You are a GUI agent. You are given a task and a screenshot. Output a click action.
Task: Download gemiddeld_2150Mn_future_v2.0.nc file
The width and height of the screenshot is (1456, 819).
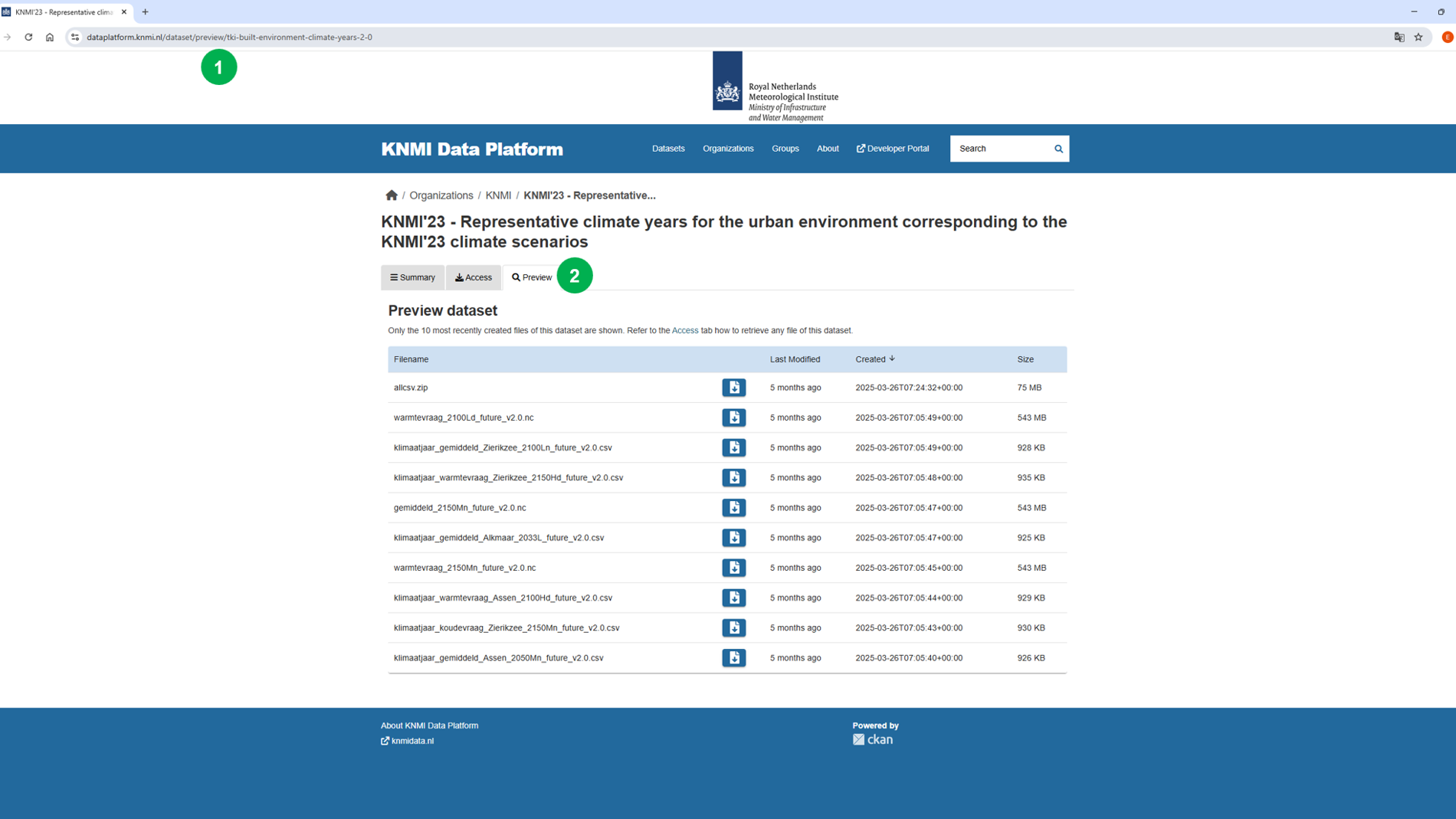click(733, 507)
